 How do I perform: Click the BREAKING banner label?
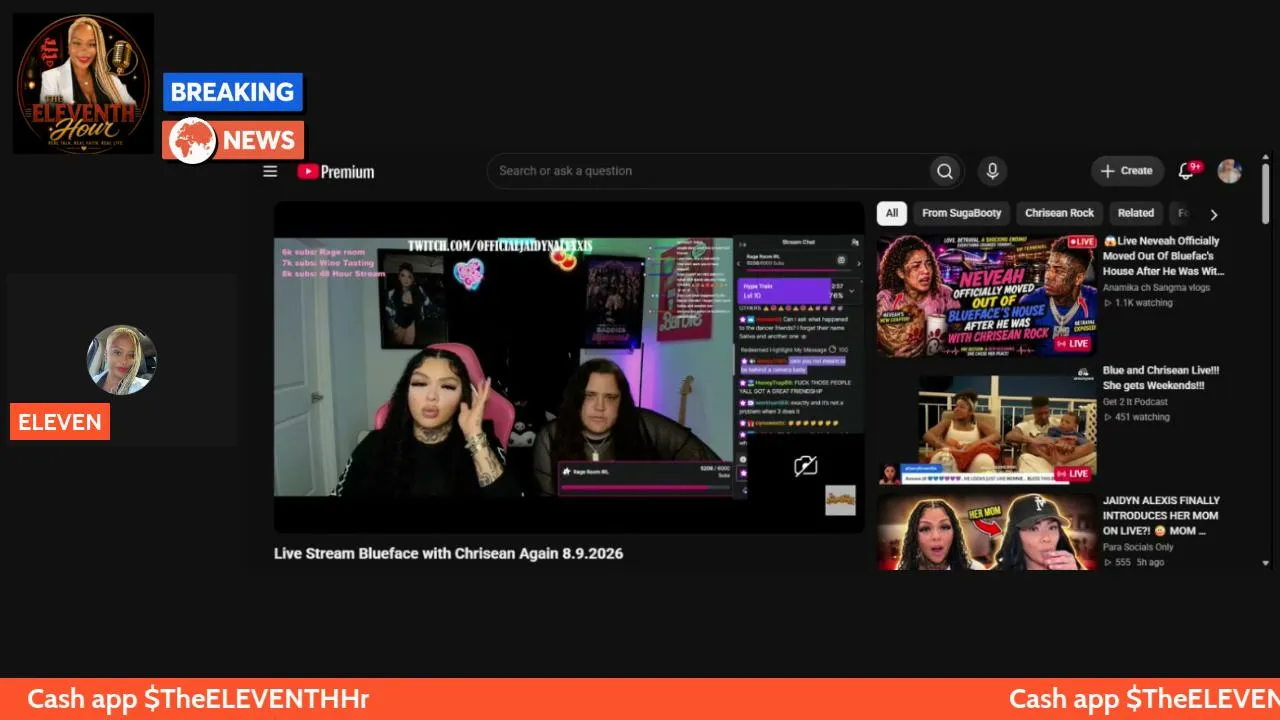pyautogui.click(x=232, y=92)
